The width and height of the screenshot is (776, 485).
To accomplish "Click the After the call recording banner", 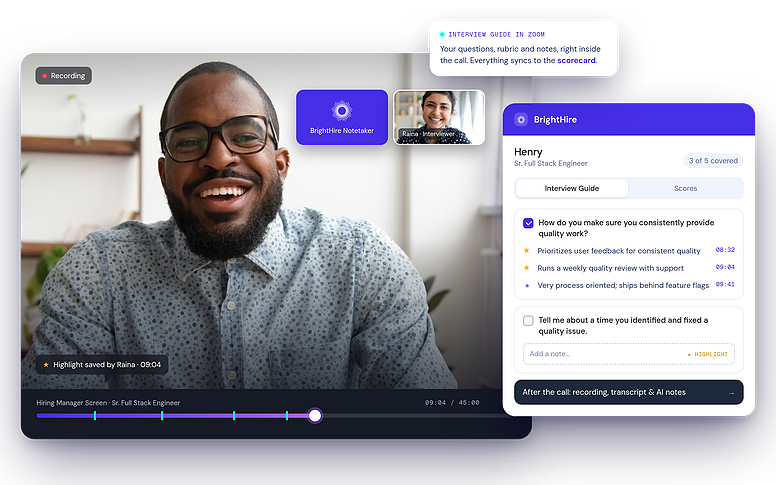I will pyautogui.click(x=629, y=392).
